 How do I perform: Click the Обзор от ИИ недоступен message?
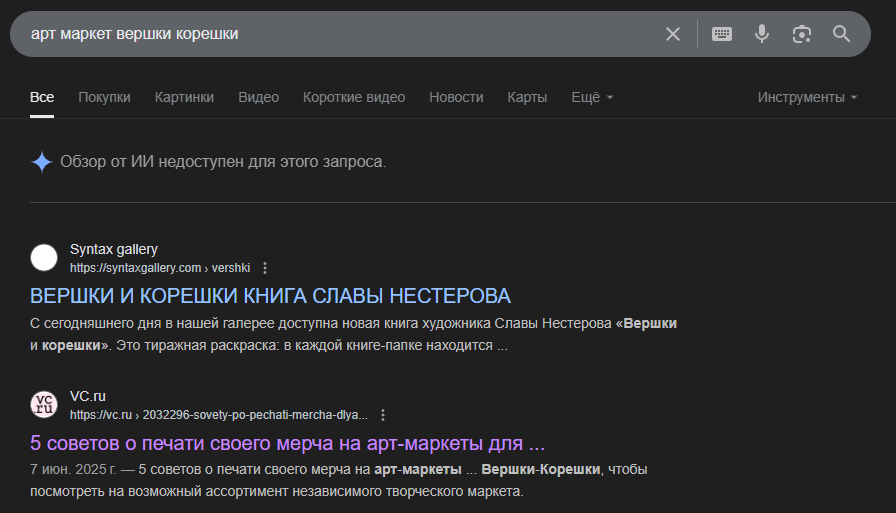coord(223,162)
